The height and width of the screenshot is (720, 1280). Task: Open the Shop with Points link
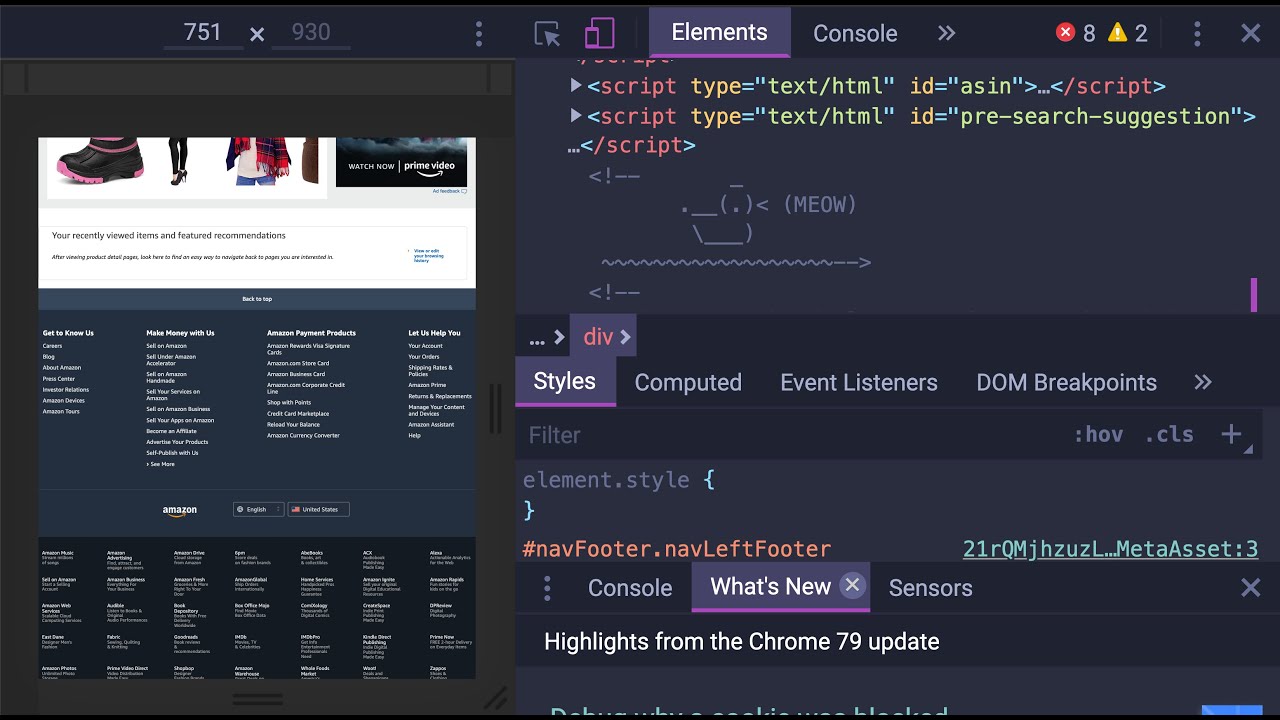point(289,402)
